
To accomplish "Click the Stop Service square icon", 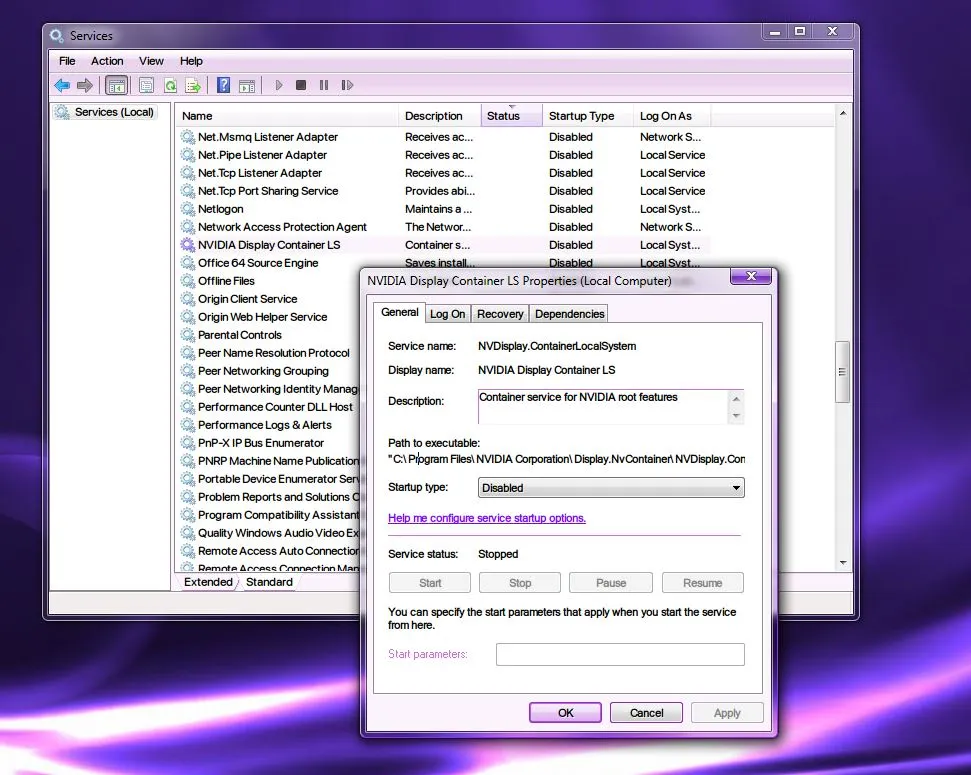I will pos(301,85).
